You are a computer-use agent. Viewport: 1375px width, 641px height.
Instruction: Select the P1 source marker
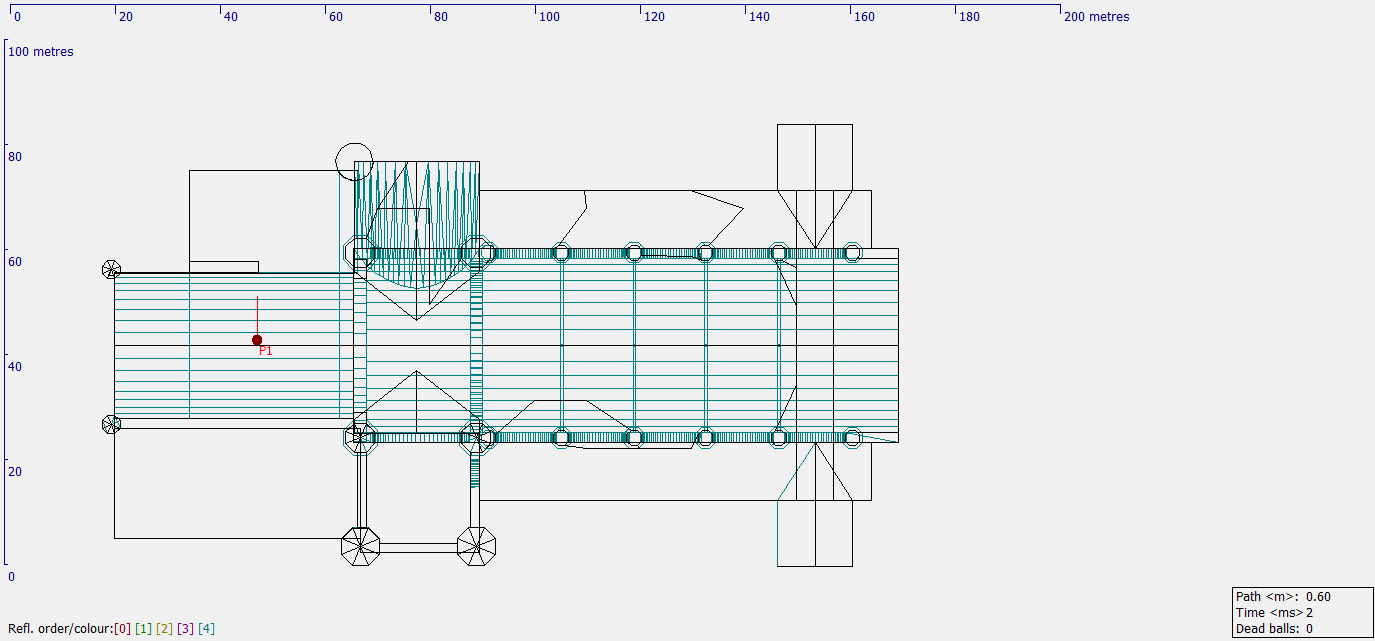point(257,340)
